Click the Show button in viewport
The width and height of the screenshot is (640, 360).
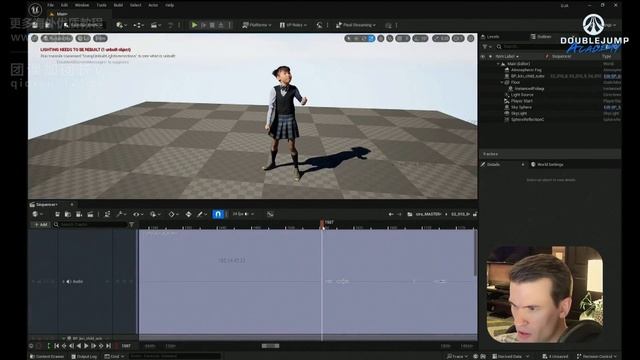pos(100,38)
